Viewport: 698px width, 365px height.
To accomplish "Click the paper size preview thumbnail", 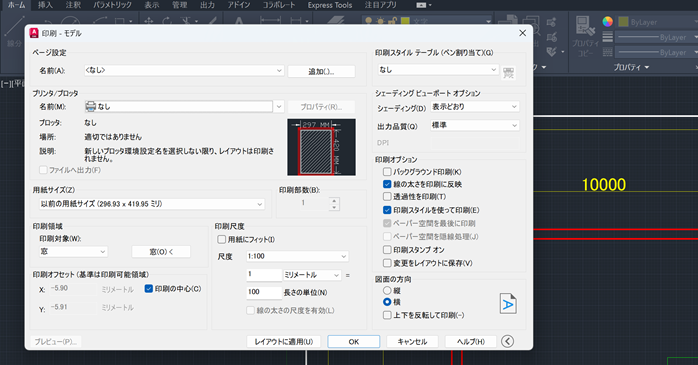I will [x=321, y=147].
